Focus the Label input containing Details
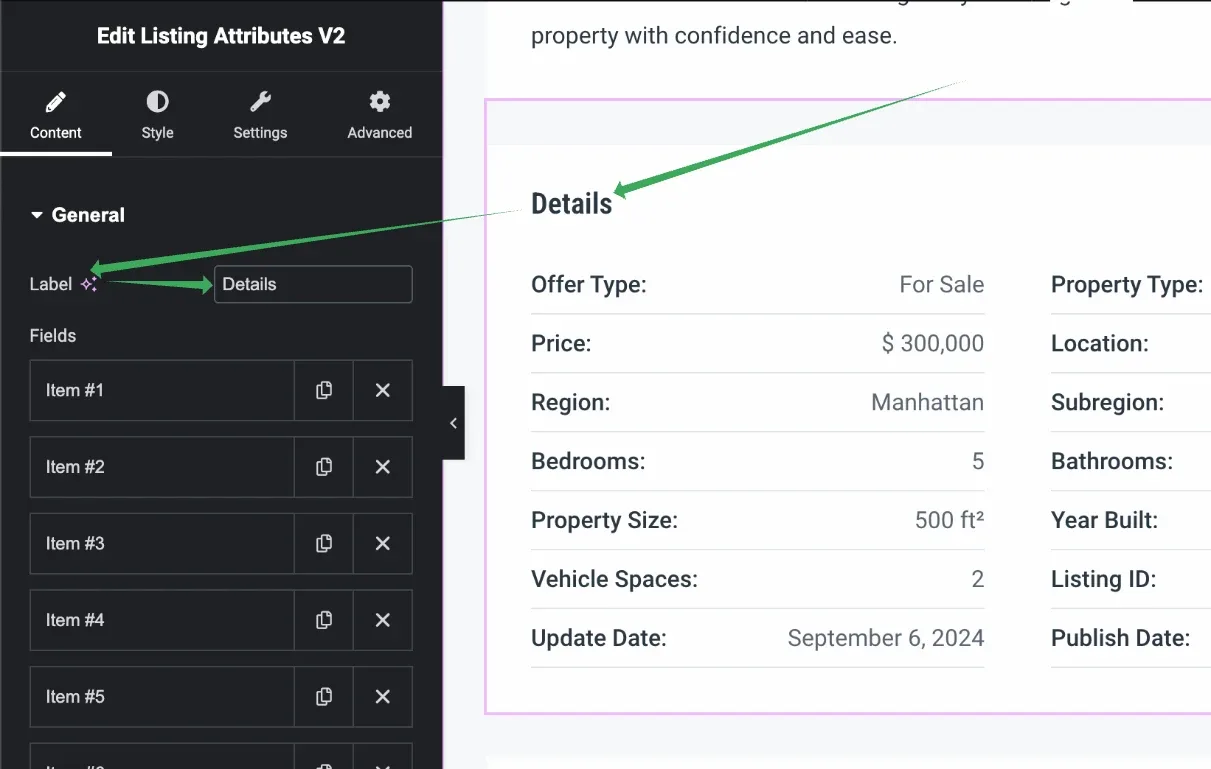The width and height of the screenshot is (1211, 769). pyautogui.click(x=313, y=284)
